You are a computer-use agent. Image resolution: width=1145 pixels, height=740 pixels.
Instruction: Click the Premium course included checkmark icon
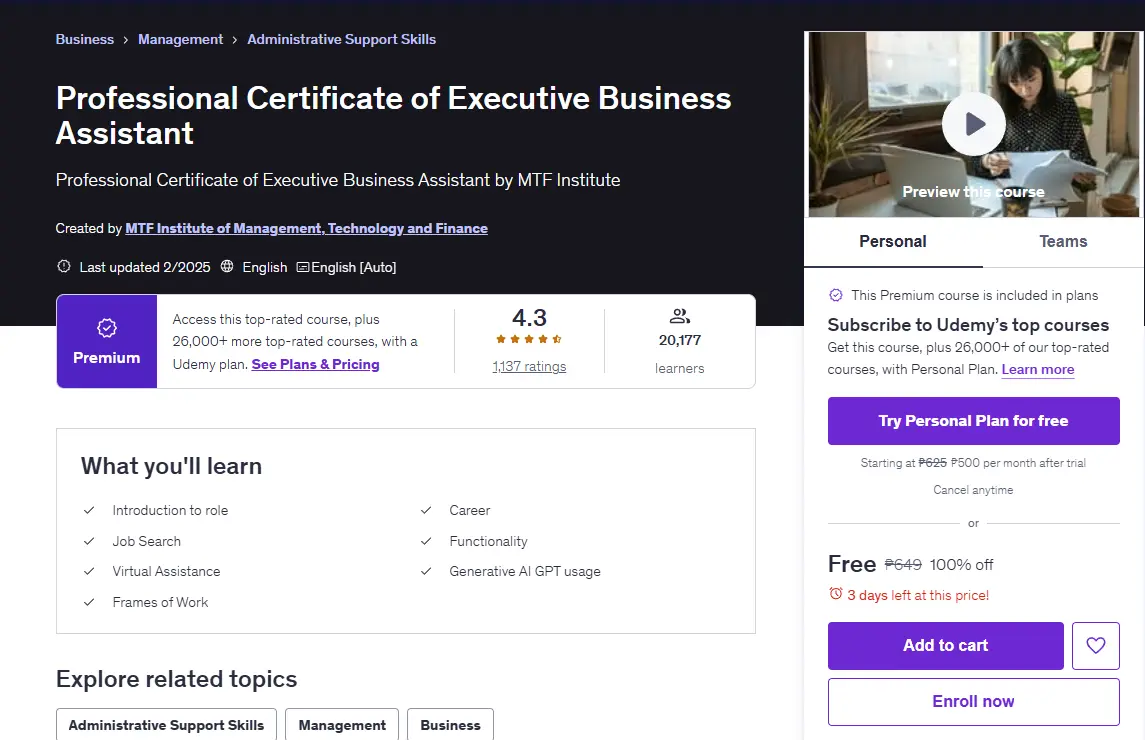point(835,295)
